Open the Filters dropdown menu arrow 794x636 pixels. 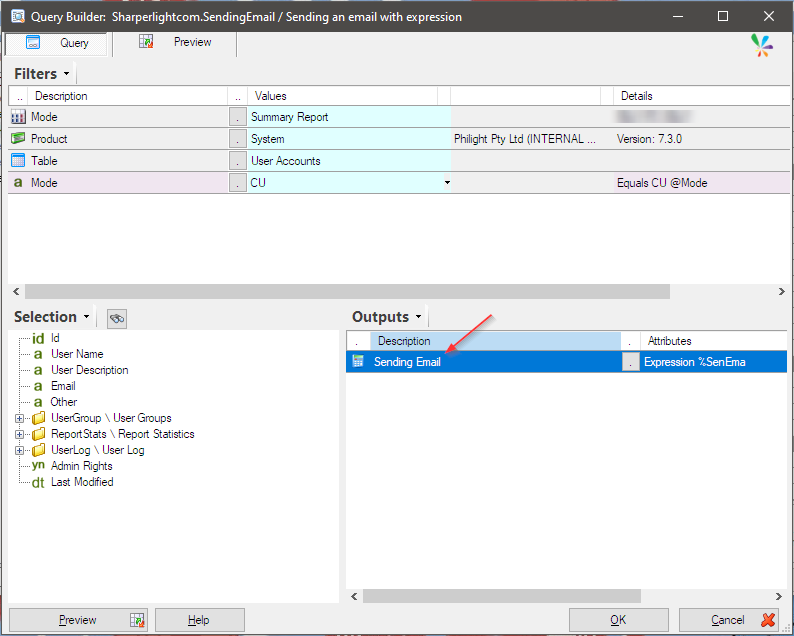click(x=66, y=74)
